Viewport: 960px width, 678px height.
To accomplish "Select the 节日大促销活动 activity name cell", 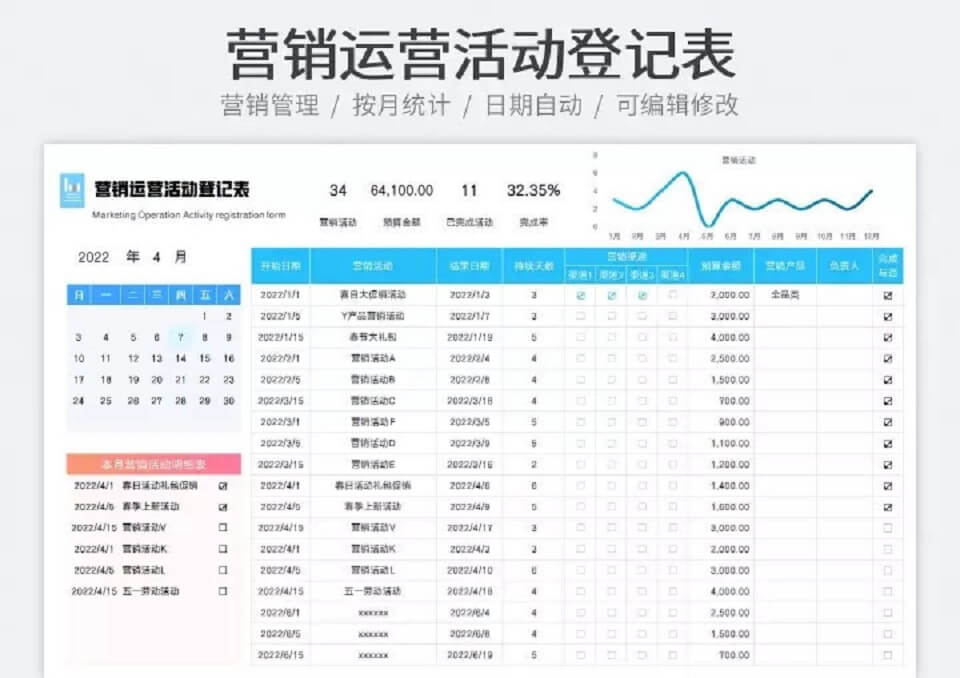I will coord(373,295).
